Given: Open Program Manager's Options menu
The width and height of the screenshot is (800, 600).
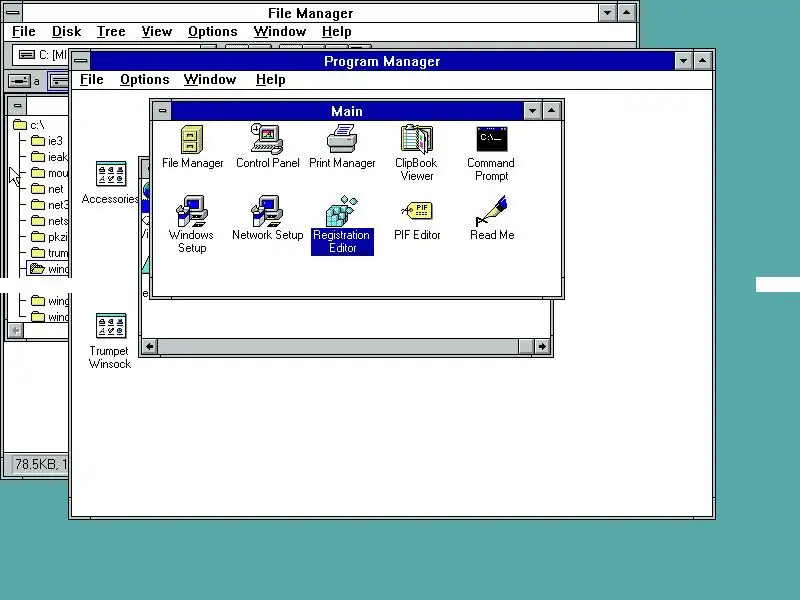Looking at the screenshot, I should coord(144,80).
